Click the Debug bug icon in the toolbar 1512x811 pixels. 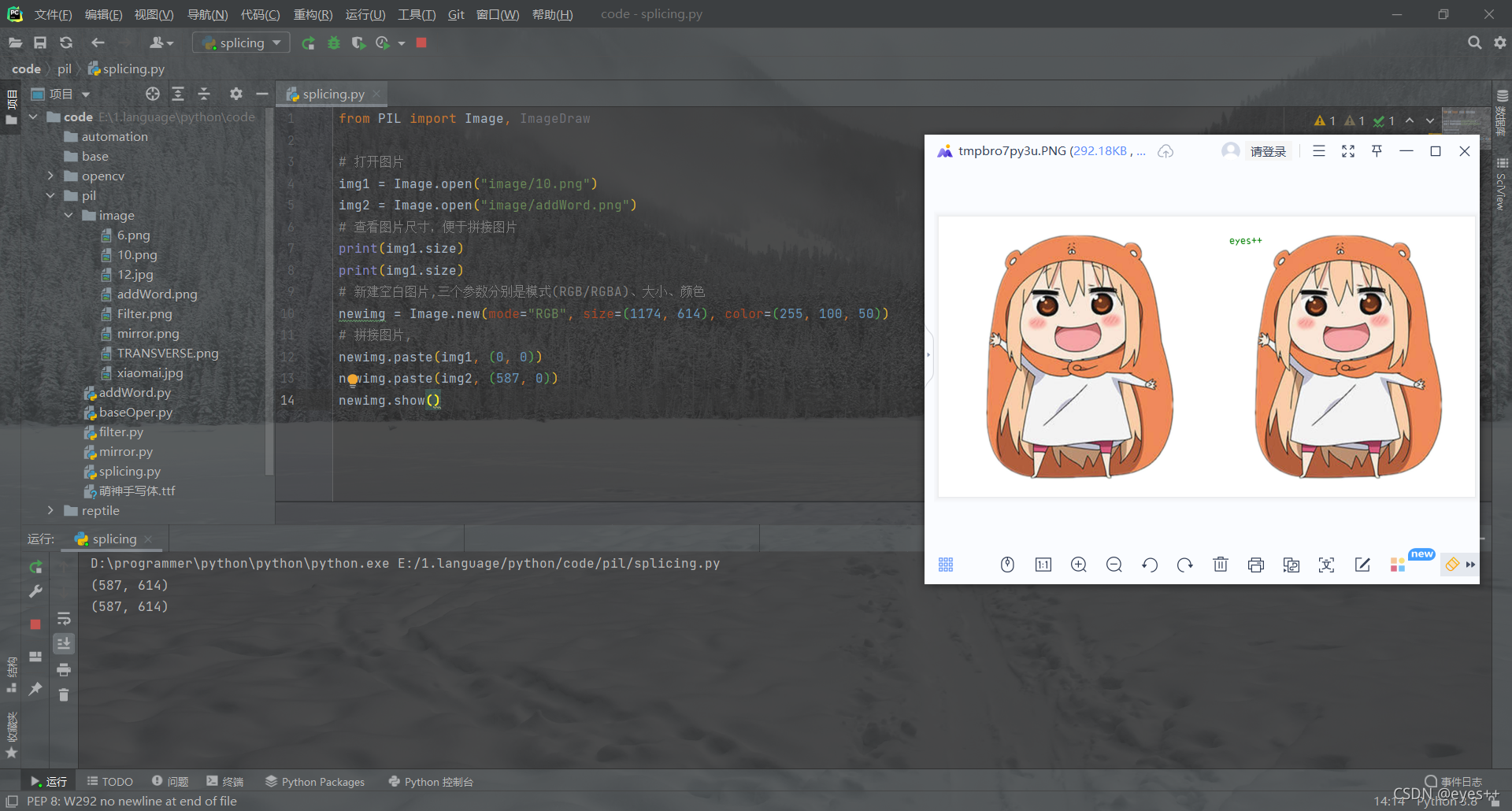pyautogui.click(x=334, y=43)
